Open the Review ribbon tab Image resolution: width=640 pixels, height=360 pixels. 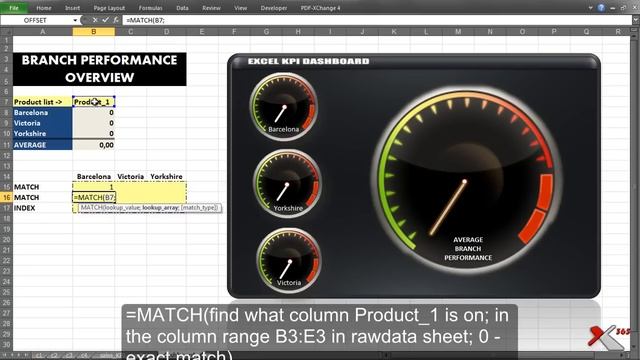[211, 8]
